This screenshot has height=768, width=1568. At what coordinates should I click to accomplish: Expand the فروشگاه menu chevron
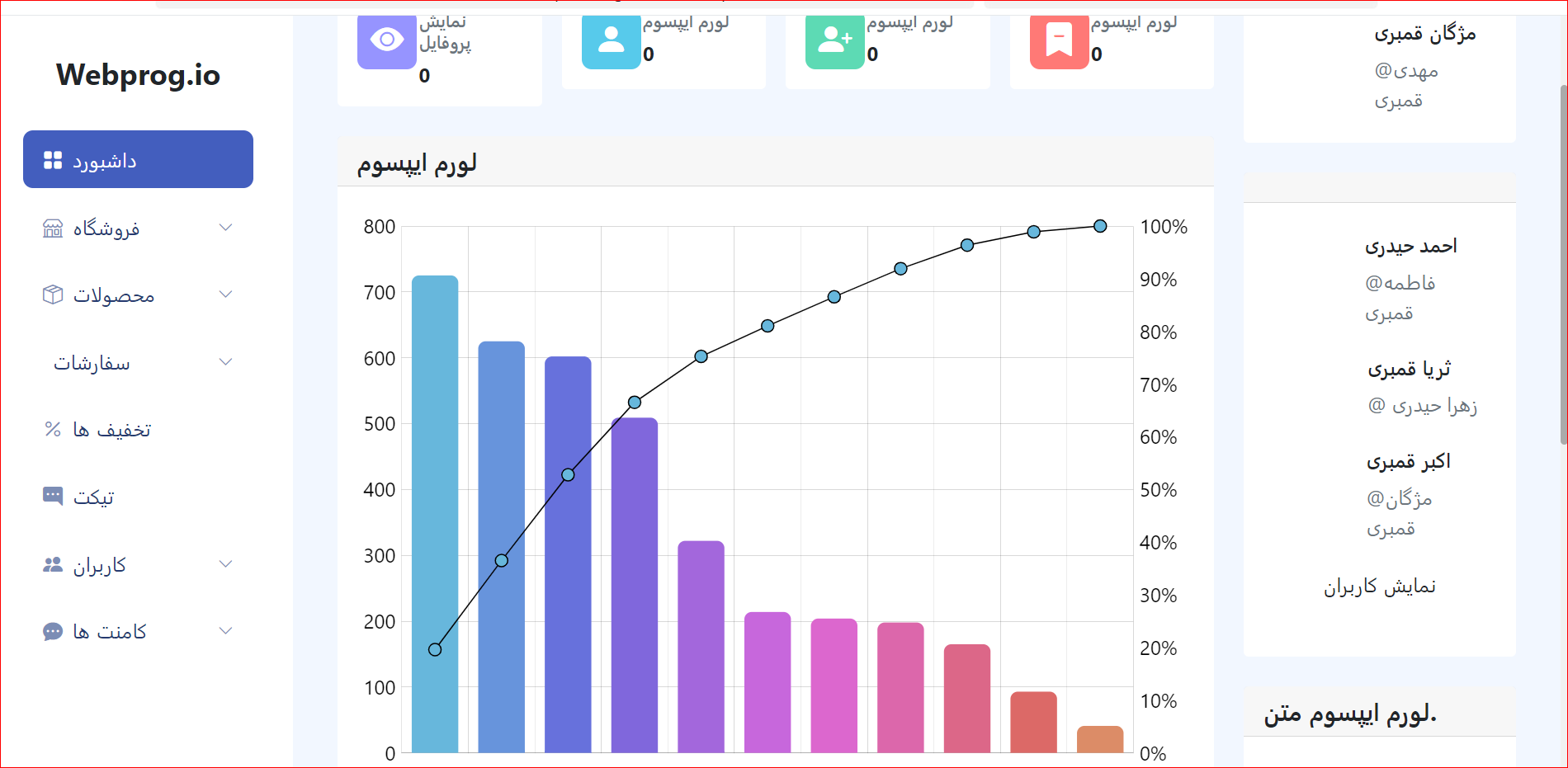click(x=225, y=227)
